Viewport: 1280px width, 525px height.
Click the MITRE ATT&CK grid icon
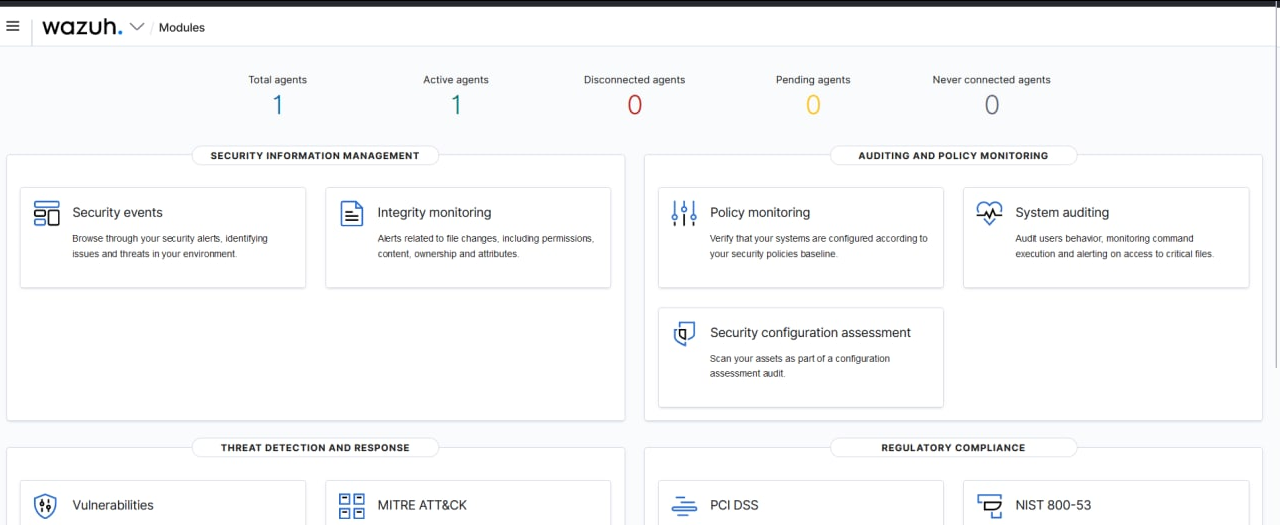pos(352,505)
